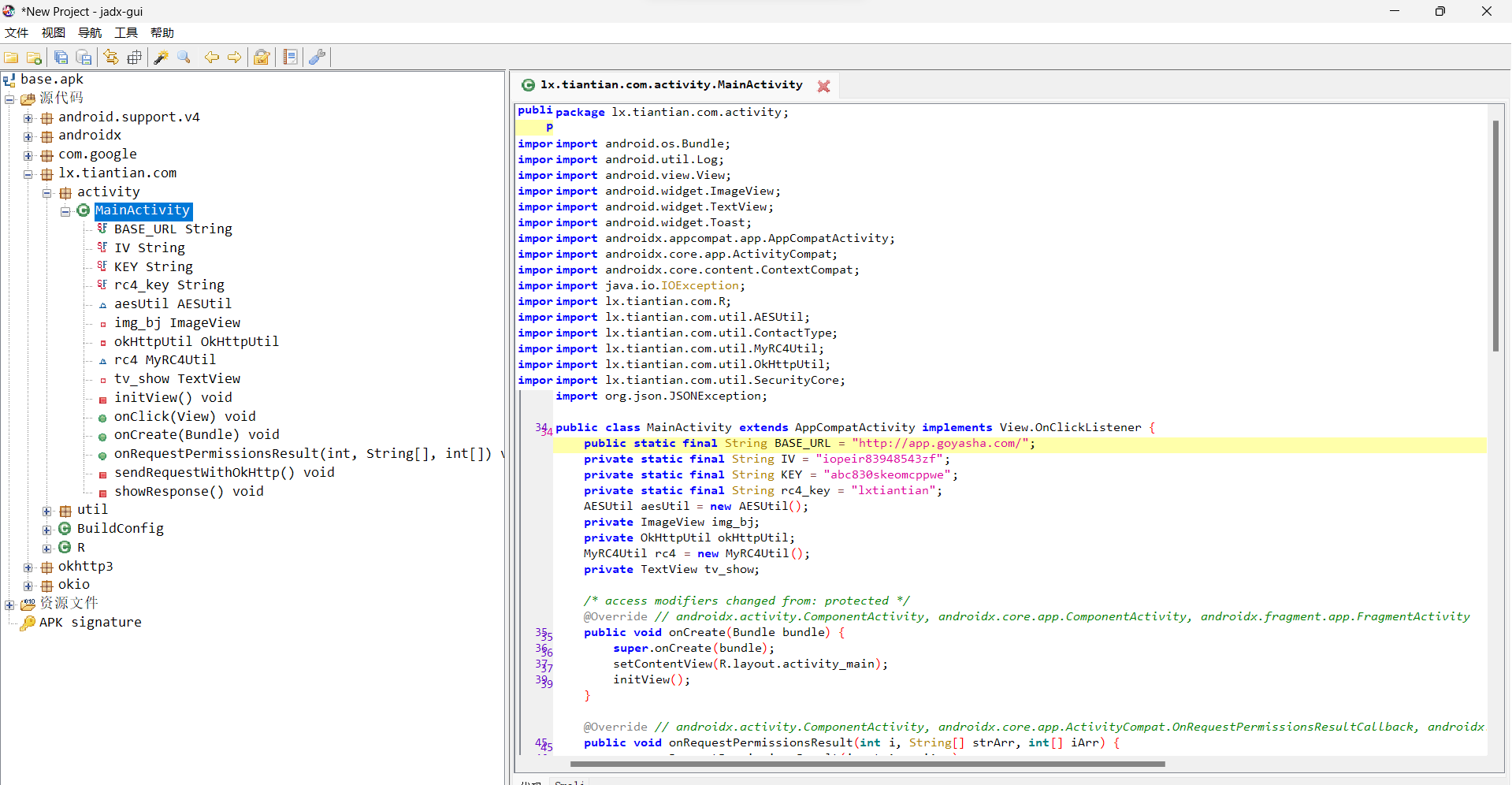Screen dimensions: 1512x785
Task: Click the horizontal scrollbar of code editor
Action: pyautogui.click(x=867, y=764)
